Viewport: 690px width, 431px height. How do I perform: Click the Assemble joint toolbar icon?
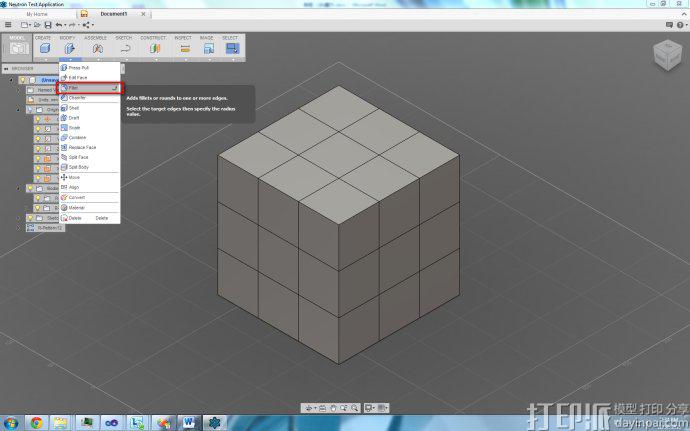98,48
